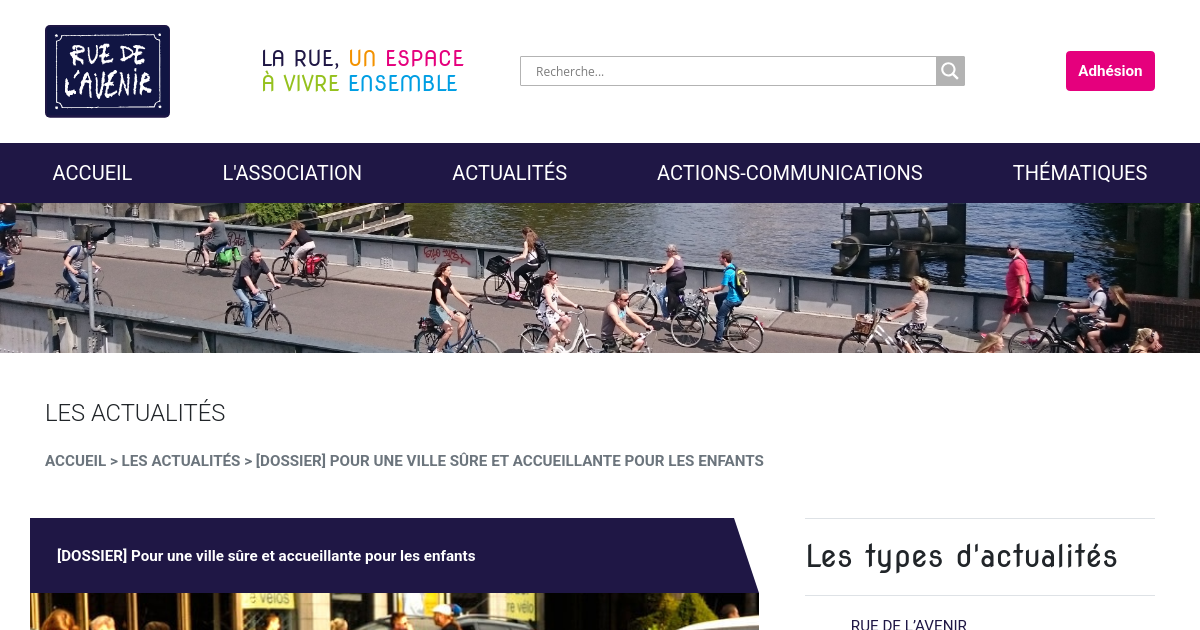The width and height of the screenshot is (1200, 630).
Task: Click the search field labelled Recherche
Action: click(x=728, y=71)
